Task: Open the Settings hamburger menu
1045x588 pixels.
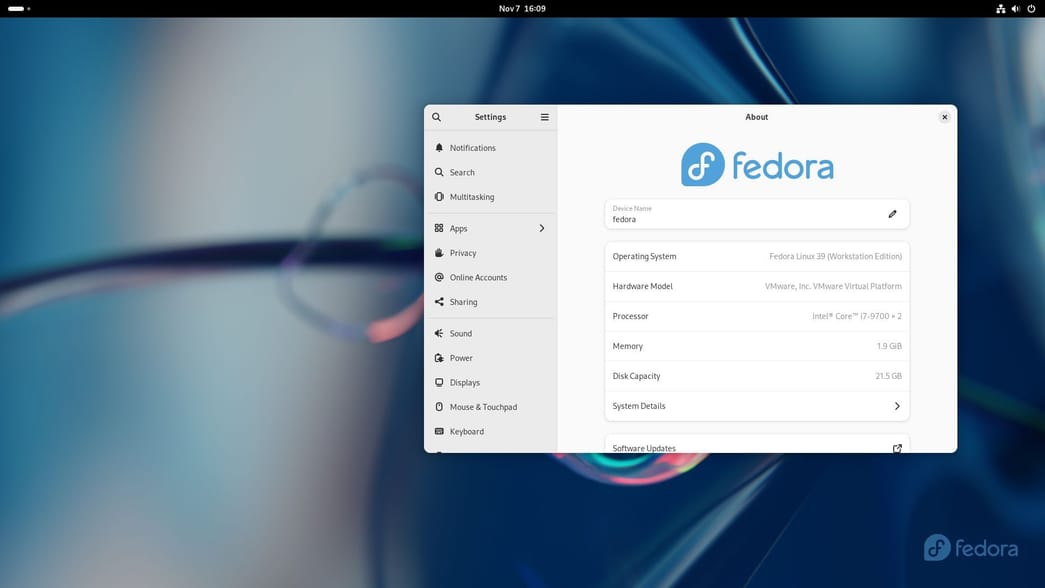Action: (x=544, y=116)
